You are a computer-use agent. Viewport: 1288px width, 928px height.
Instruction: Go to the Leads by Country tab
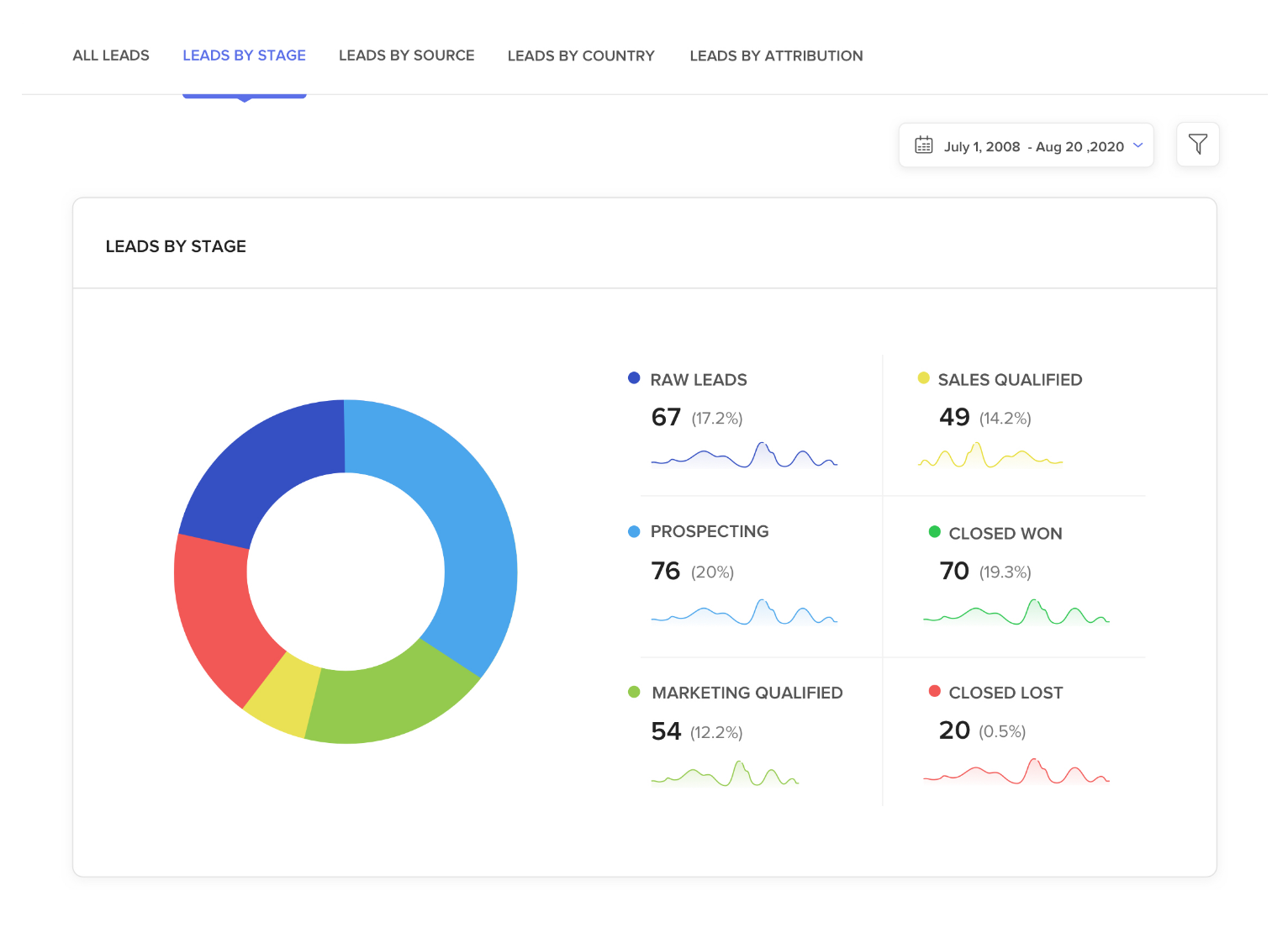point(580,55)
